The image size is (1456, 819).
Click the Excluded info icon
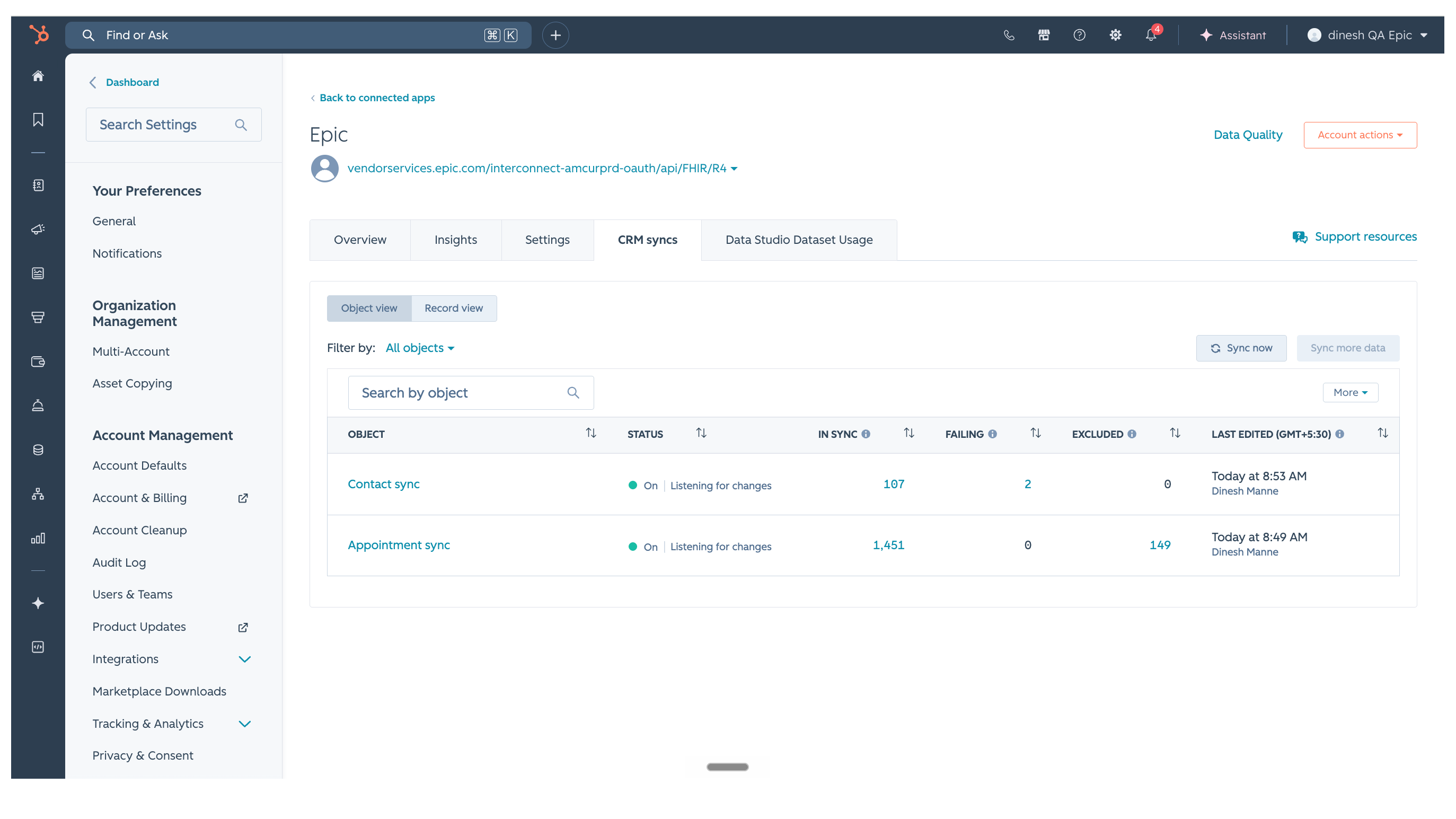click(x=1132, y=434)
